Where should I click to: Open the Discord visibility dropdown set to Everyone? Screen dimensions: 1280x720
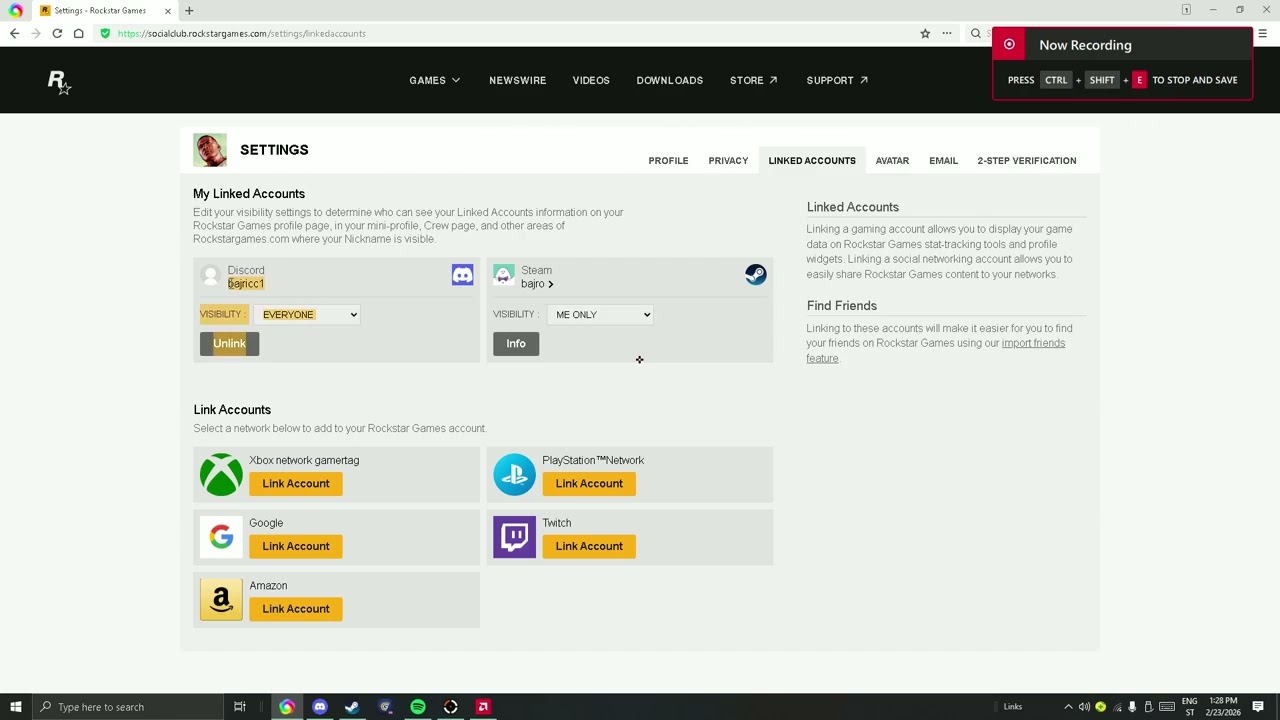pyautogui.click(x=308, y=315)
